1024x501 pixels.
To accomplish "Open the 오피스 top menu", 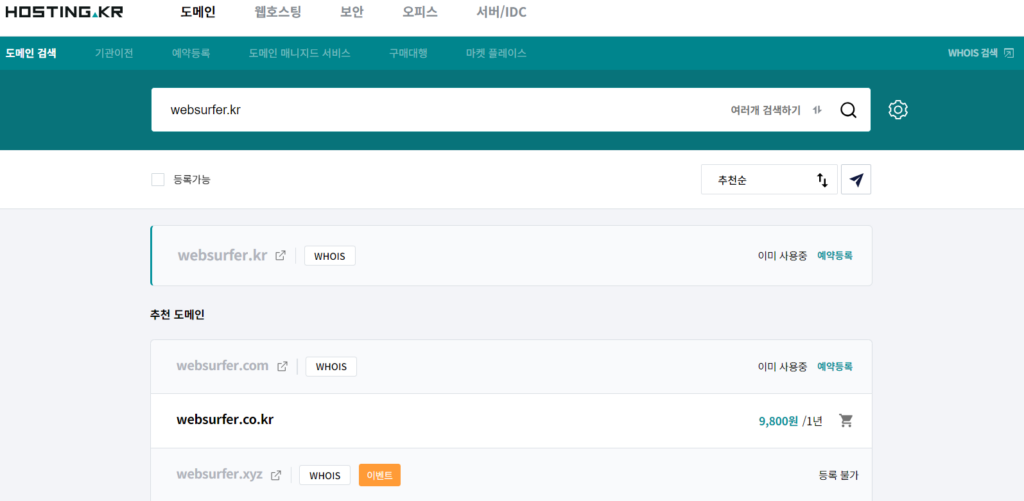I will coord(420,12).
